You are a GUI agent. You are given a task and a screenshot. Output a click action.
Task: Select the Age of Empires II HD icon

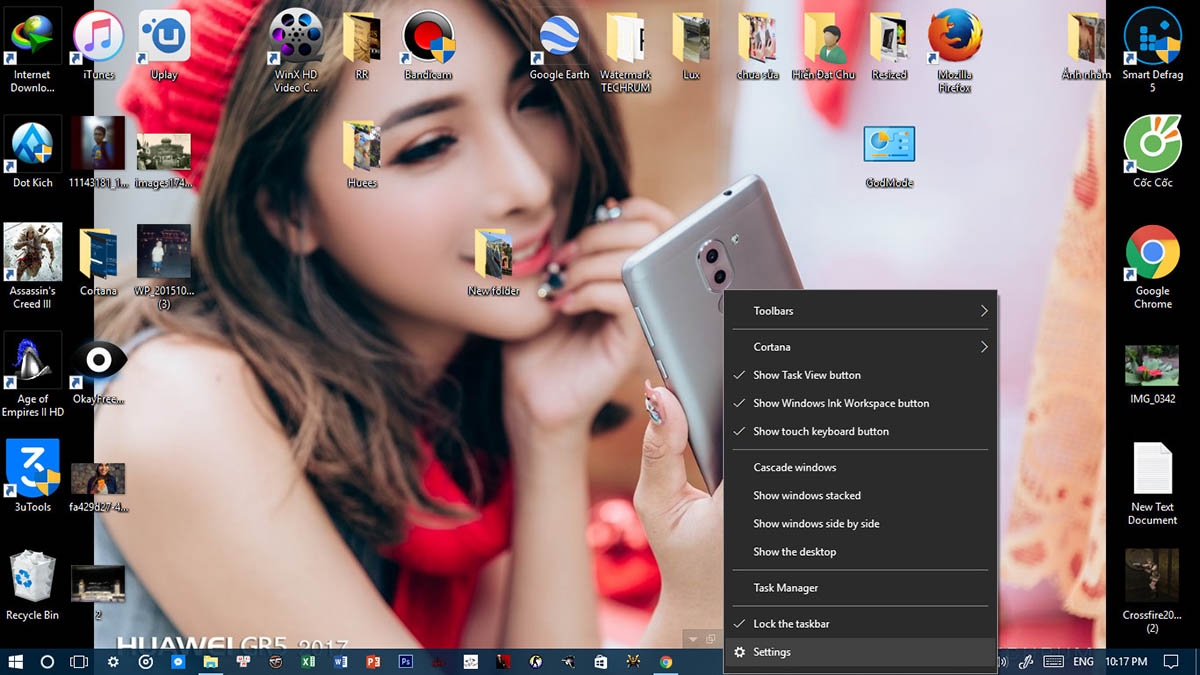coord(32,375)
